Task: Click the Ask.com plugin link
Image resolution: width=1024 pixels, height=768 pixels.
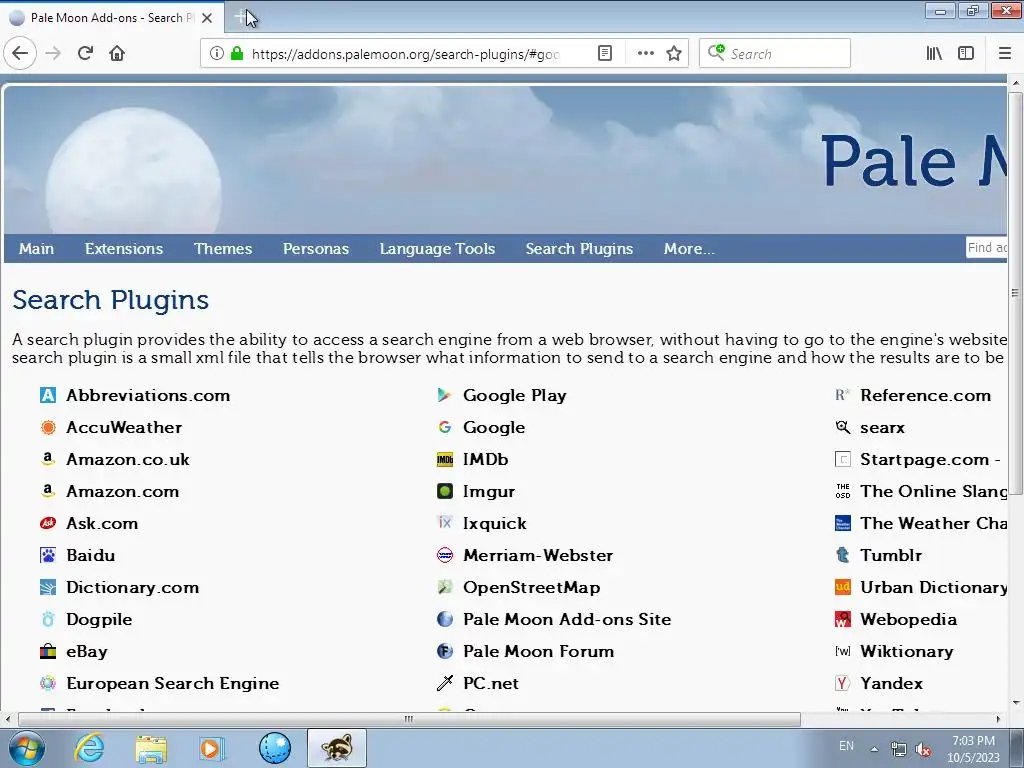Action: [102, 524]
